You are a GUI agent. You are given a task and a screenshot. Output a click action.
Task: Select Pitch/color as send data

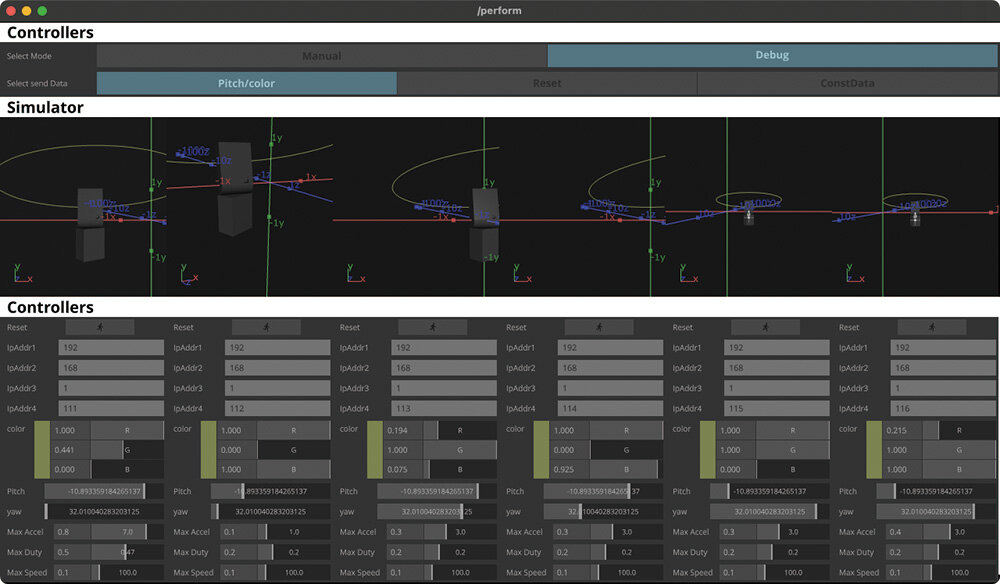(x=246, y=83)
